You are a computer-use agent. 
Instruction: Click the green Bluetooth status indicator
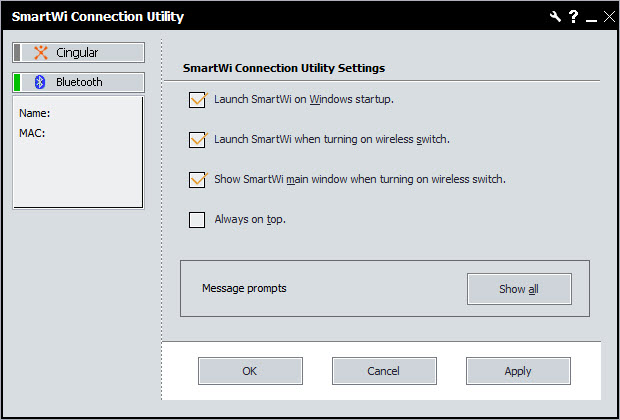18,82
